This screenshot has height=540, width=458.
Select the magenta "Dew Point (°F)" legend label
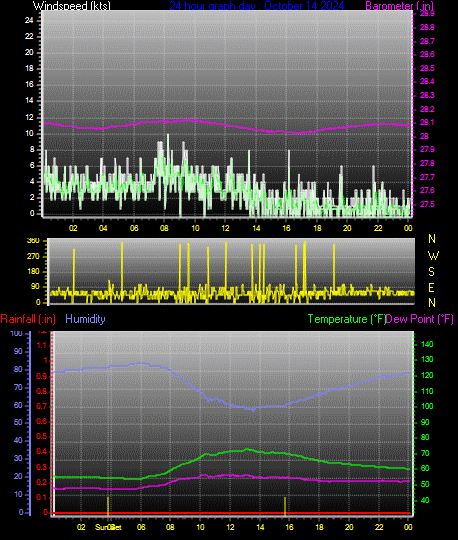419,319
